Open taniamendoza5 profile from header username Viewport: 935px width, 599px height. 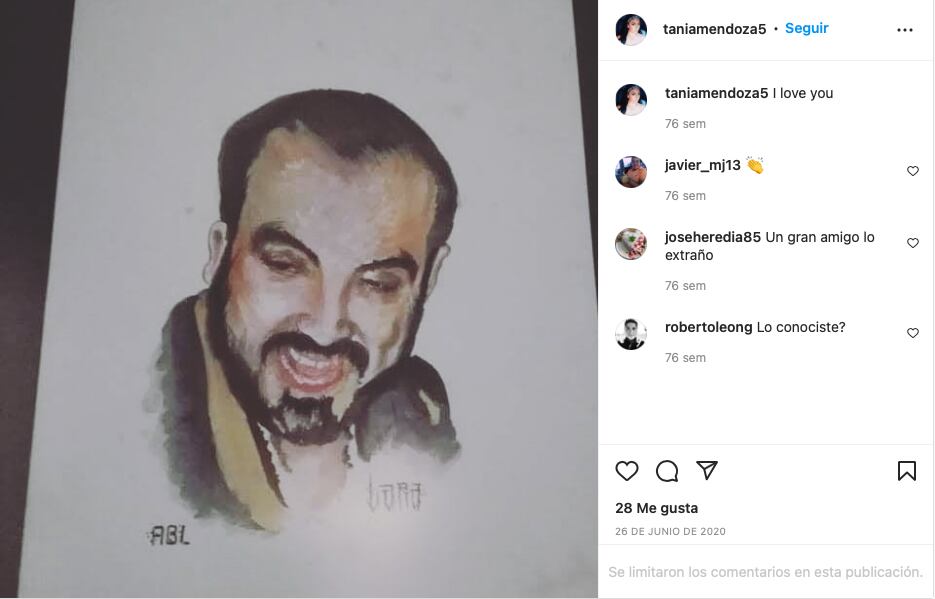point(714,29)
